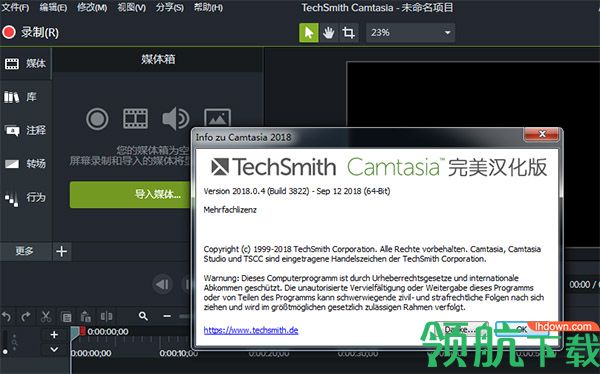Click the film strip icon in media bin
Viewport: 600px width, 374px height.
tap(135, 119)
